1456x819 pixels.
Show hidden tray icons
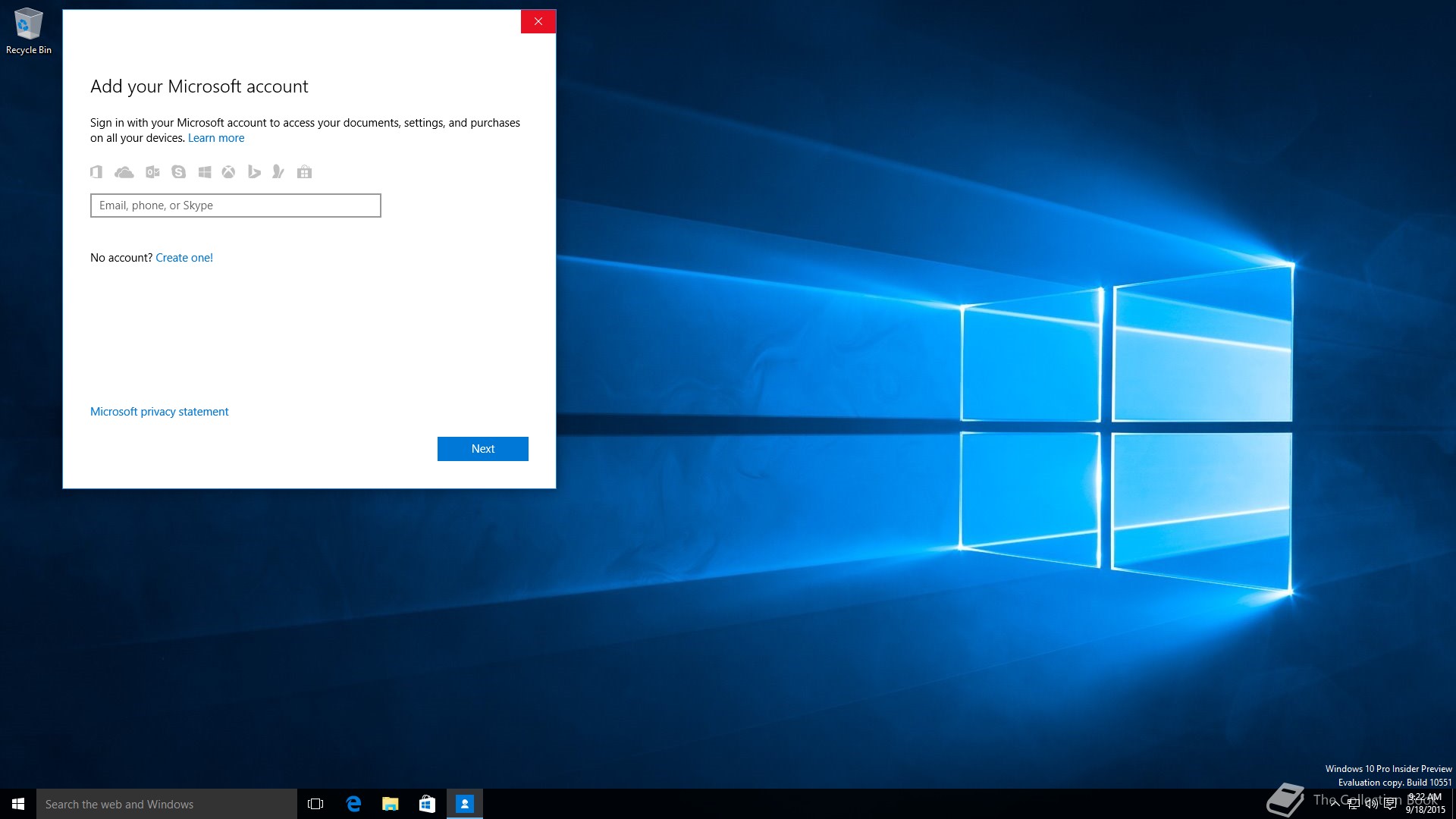[x=1335, y=804]
